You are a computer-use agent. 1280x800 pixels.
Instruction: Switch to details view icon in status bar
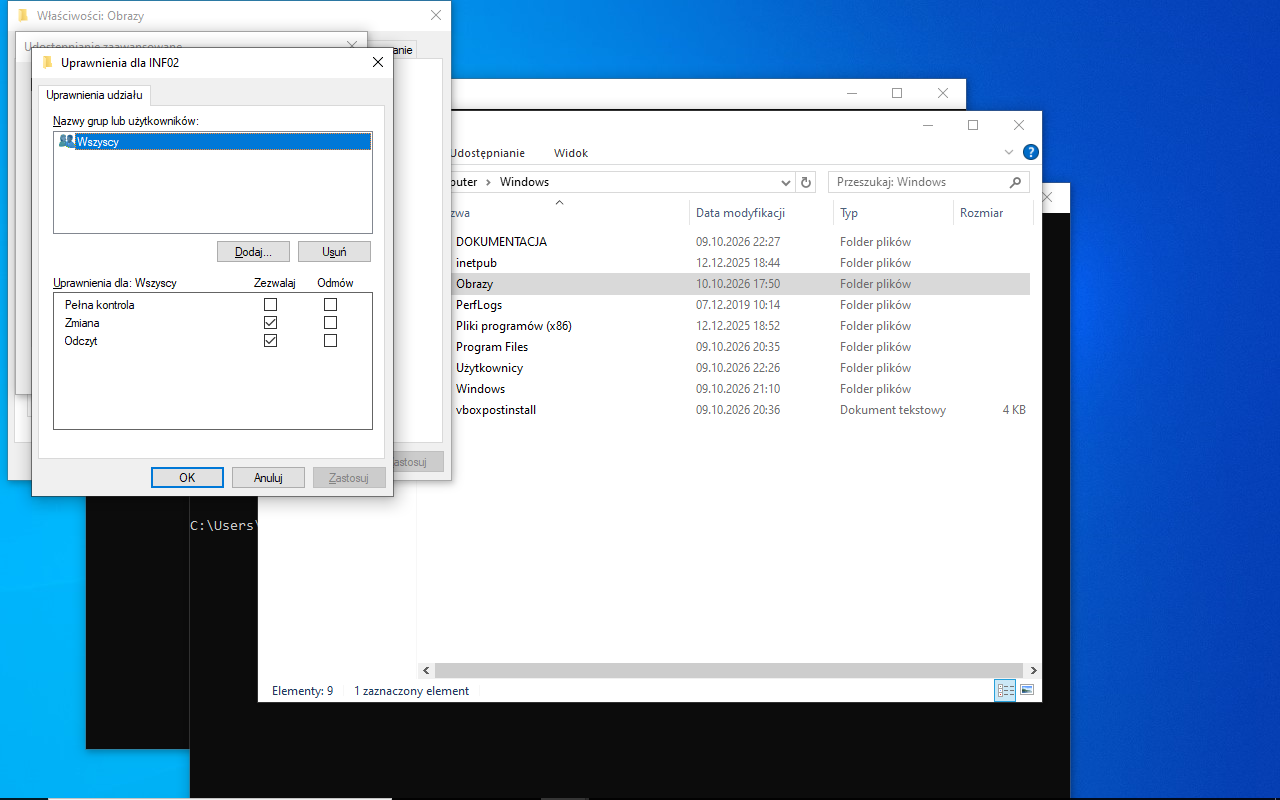tap(1005, 691)
